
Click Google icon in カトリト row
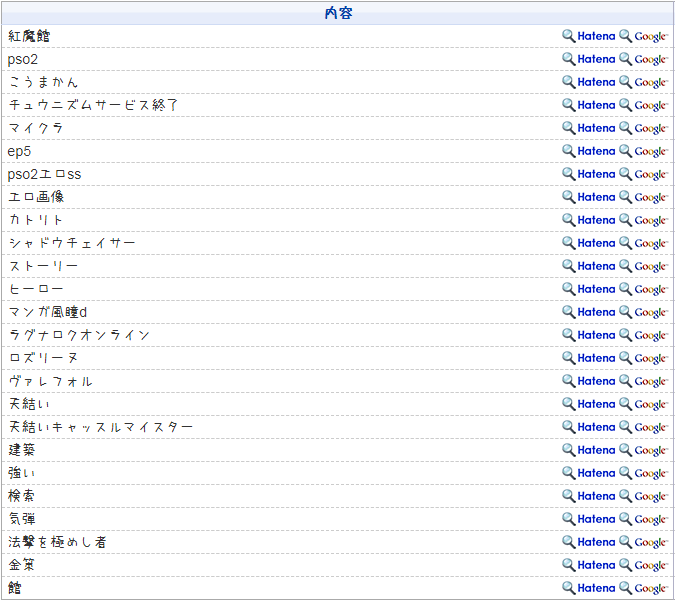[643, 220]
